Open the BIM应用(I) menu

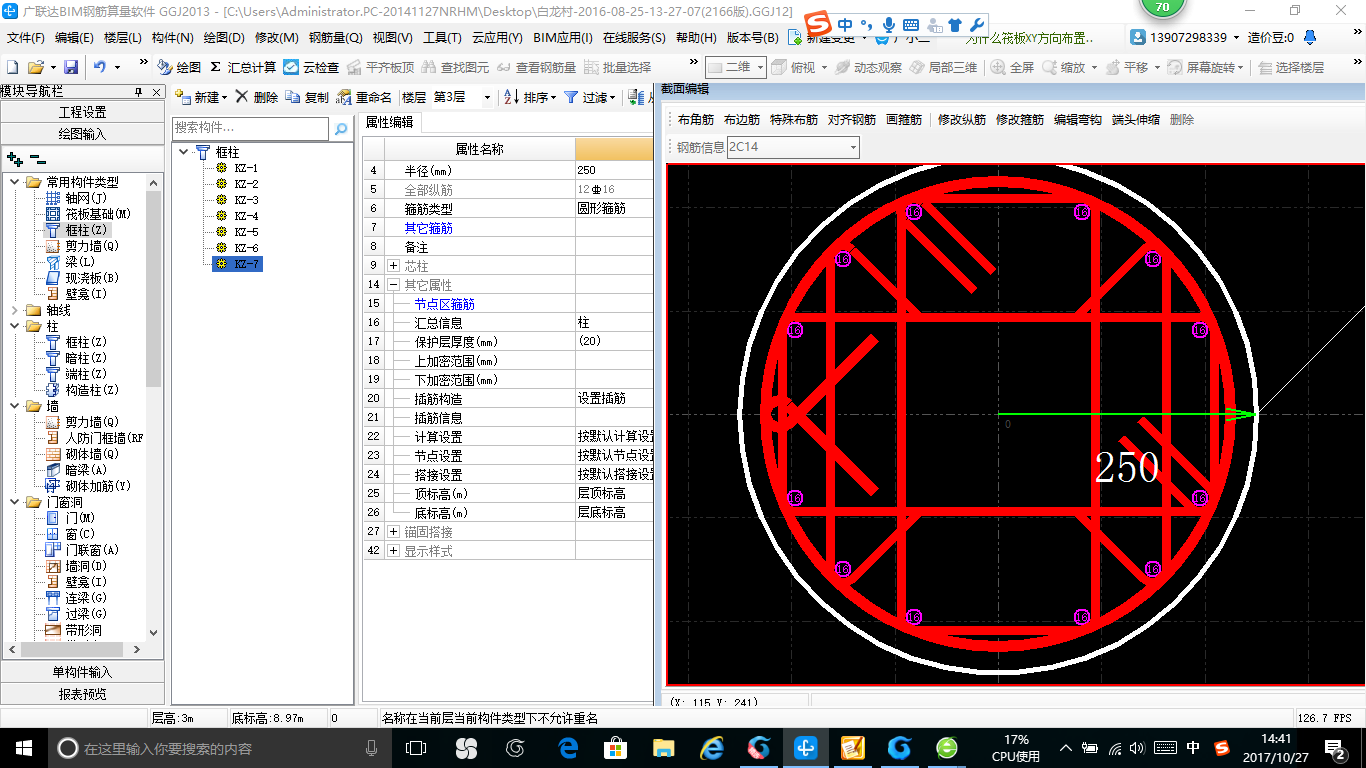563,38
